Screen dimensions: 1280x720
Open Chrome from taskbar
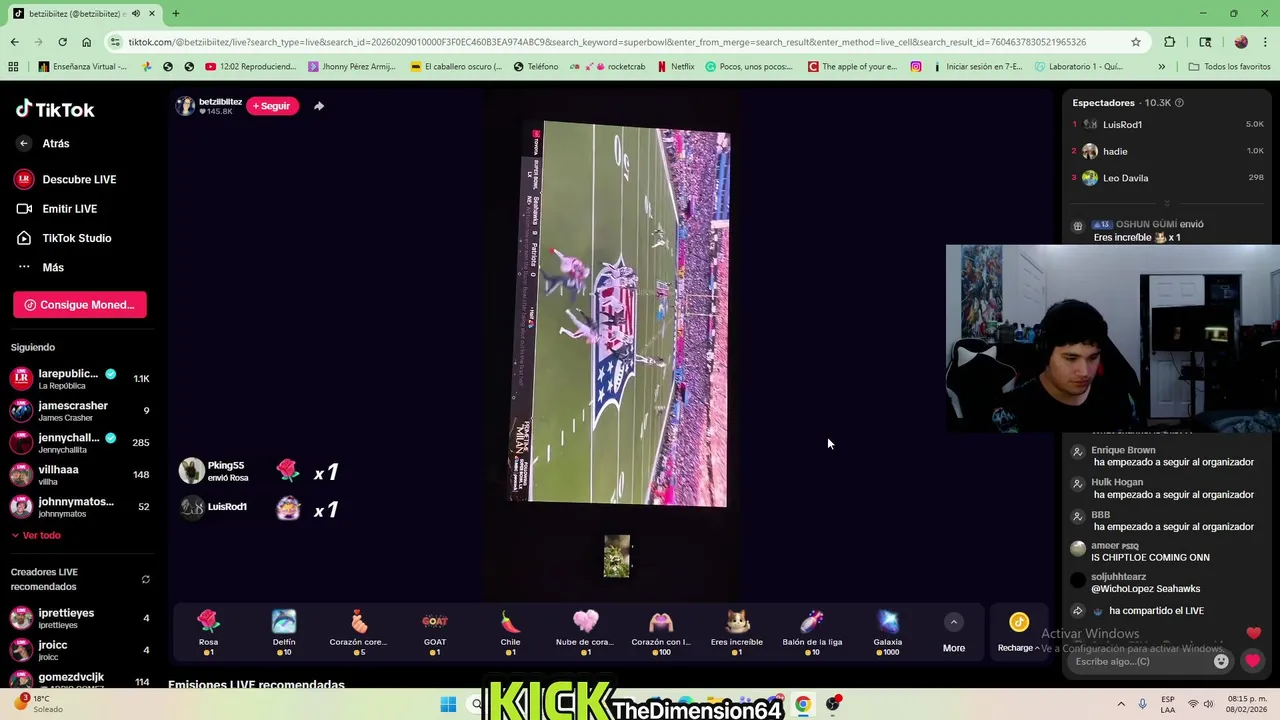[802, 704]
